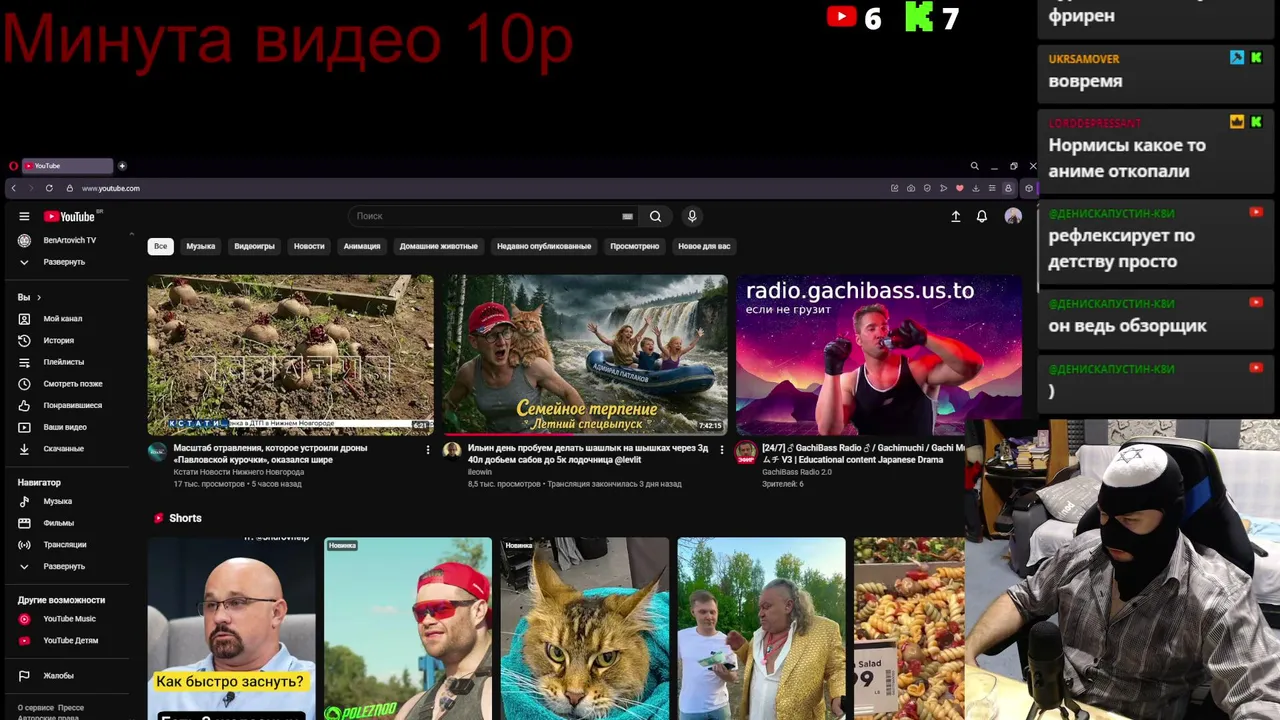Open Прессе footer link
1280x720 pixels.
[71, 708]
